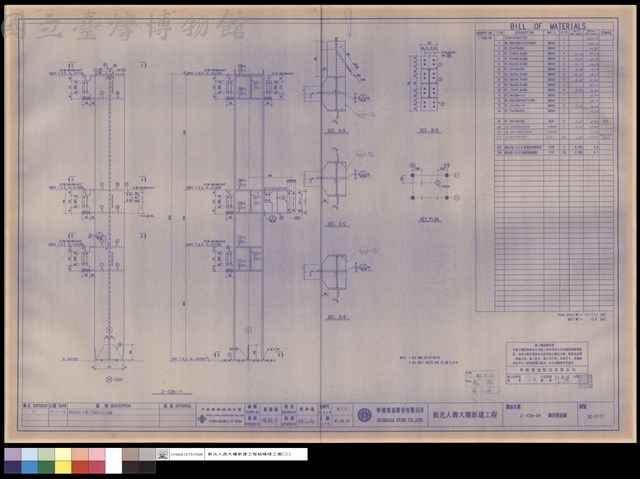Click the SC-2177 drawing number field
Screen dimensions: 640x479
click(595, 417)
